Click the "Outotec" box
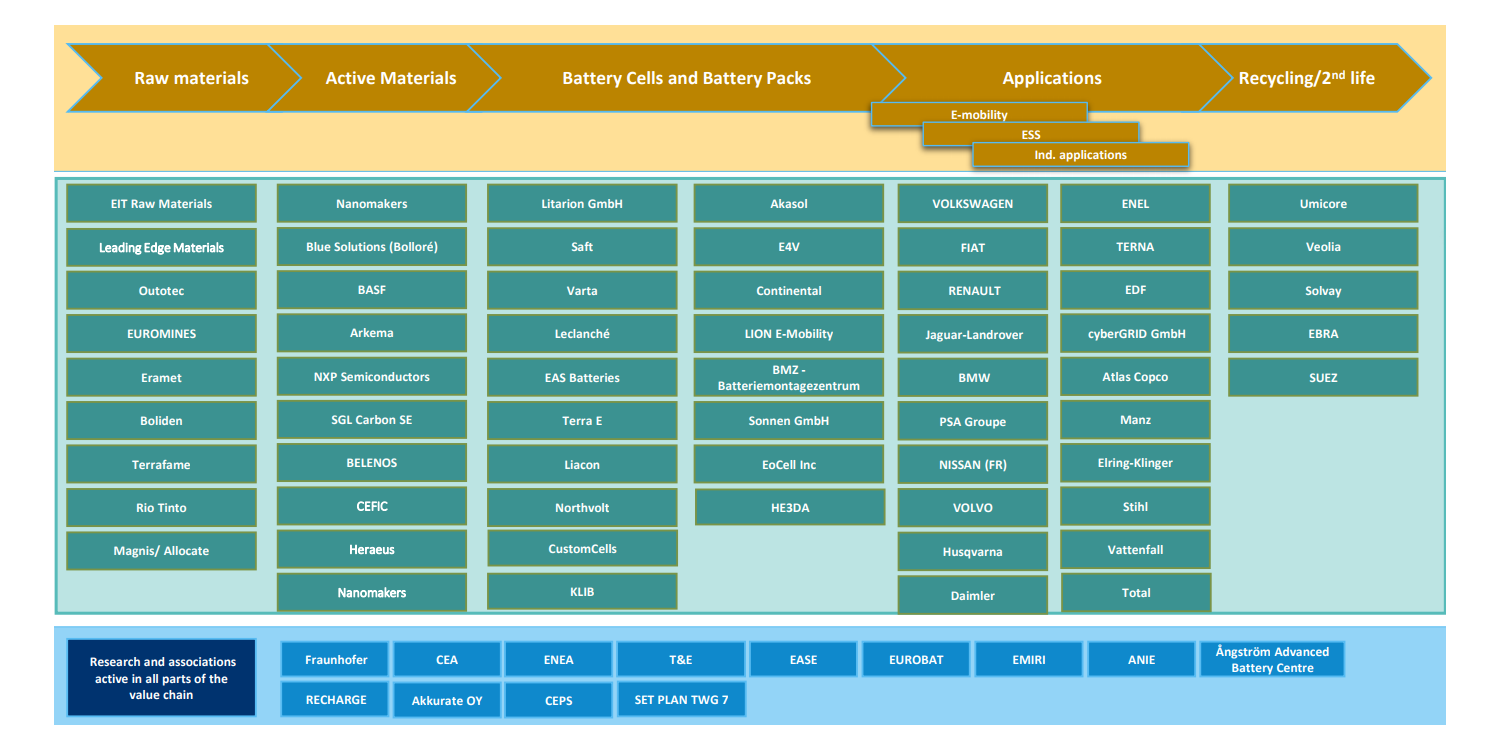This screenshot has height=750, width=1500. click(x=161, y=291)
